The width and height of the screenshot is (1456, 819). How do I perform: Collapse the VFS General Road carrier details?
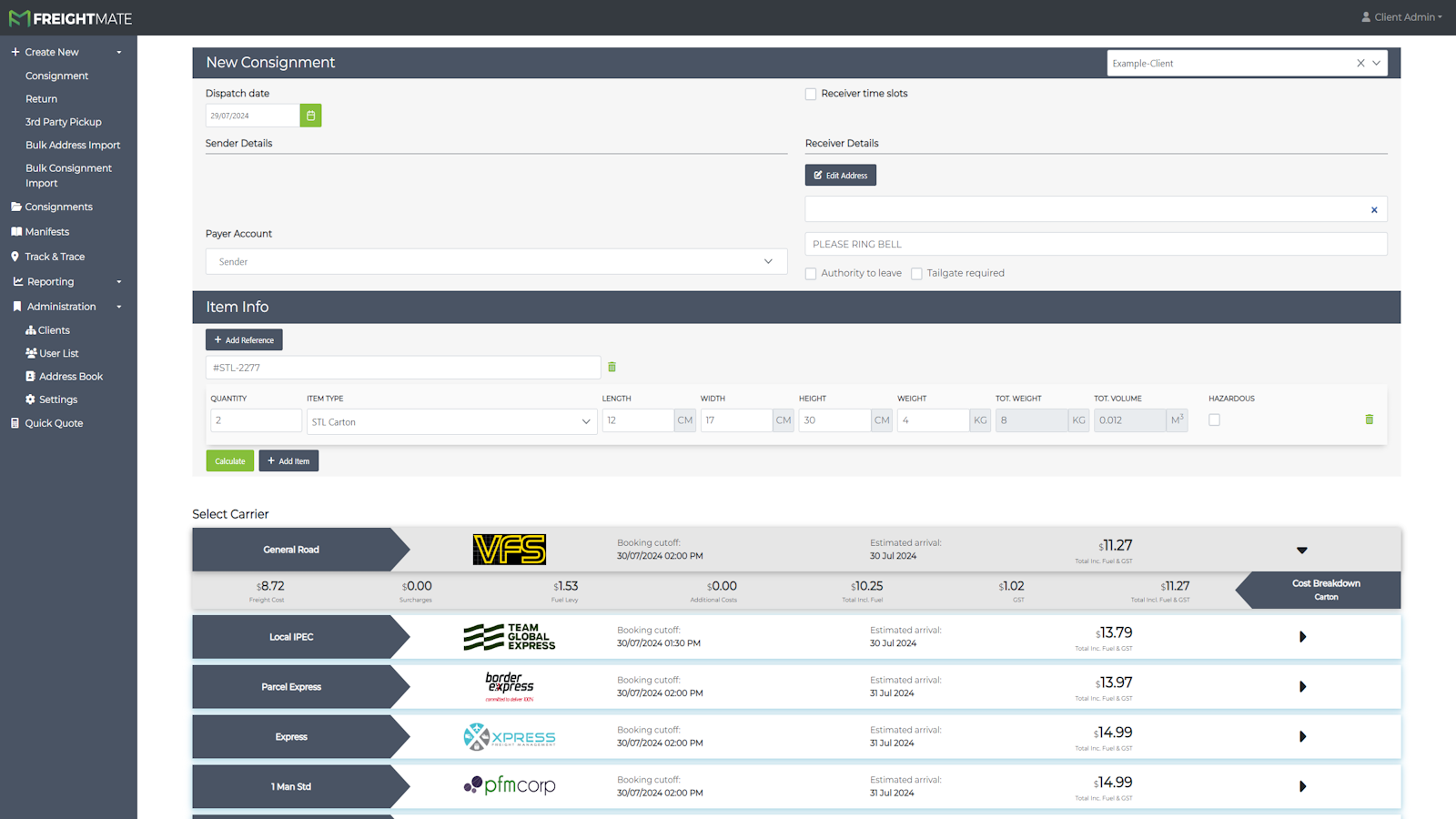pyautogui.click(x=1302, y=550)
